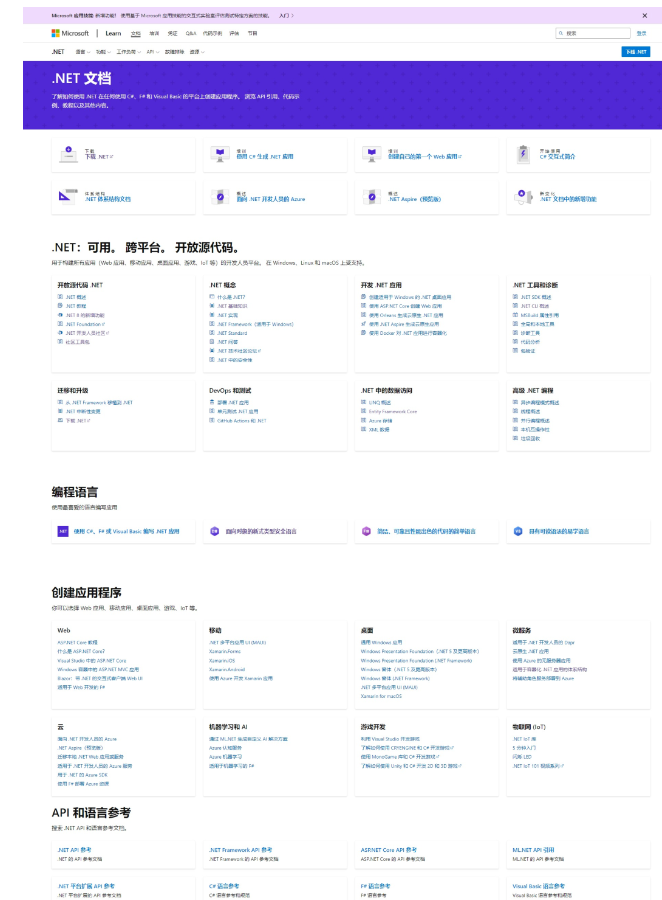
Task: Open the .NET Framework API reference link
Action: coord(241,849)
